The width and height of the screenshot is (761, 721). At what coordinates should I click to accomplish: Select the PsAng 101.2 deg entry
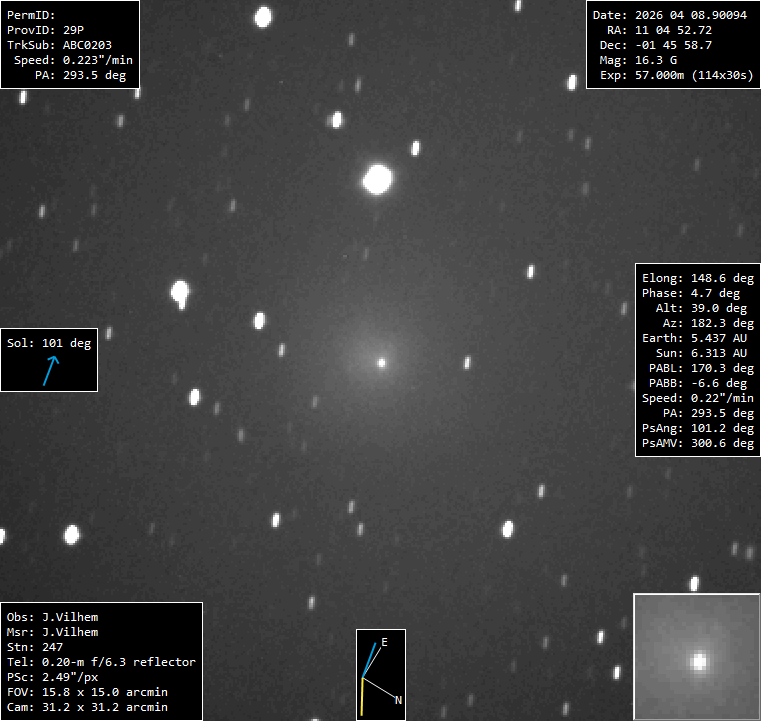[x=697, y=428]
